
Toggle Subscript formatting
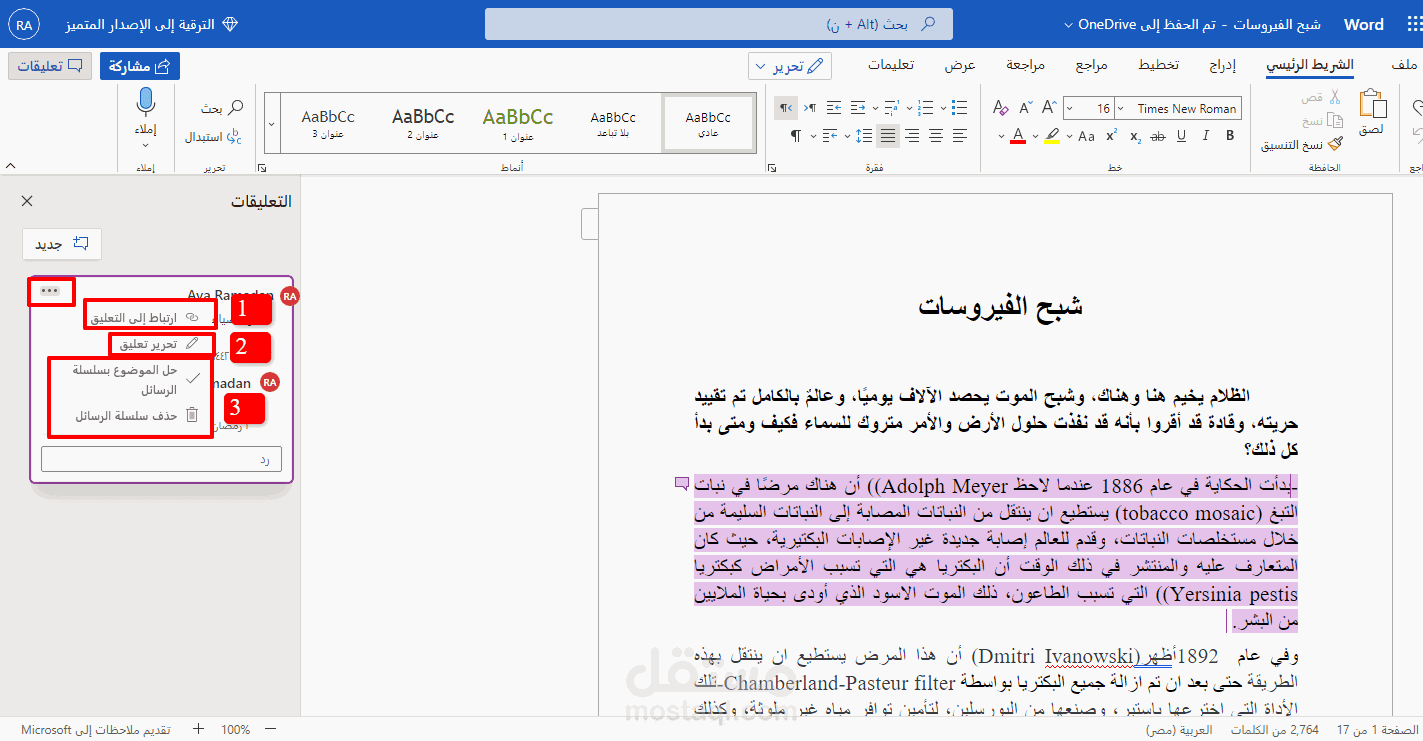(x=1135, y=137)
